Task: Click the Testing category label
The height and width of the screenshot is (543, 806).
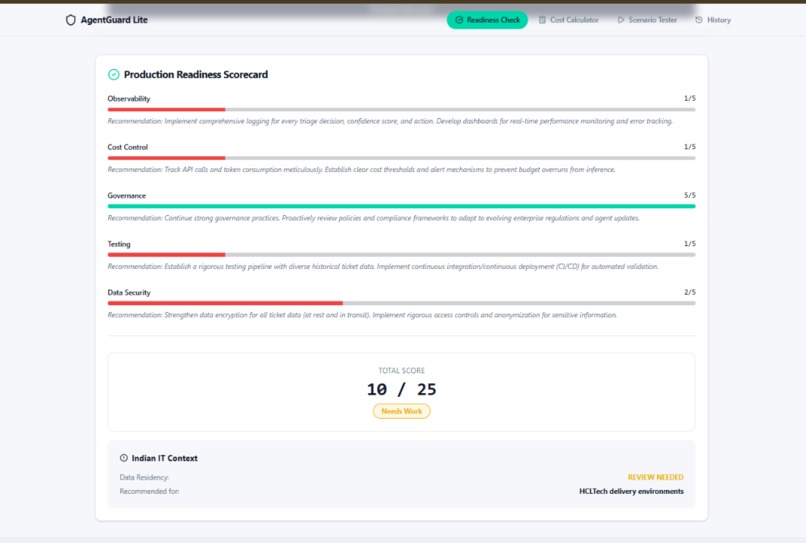Action: (119, 244)
